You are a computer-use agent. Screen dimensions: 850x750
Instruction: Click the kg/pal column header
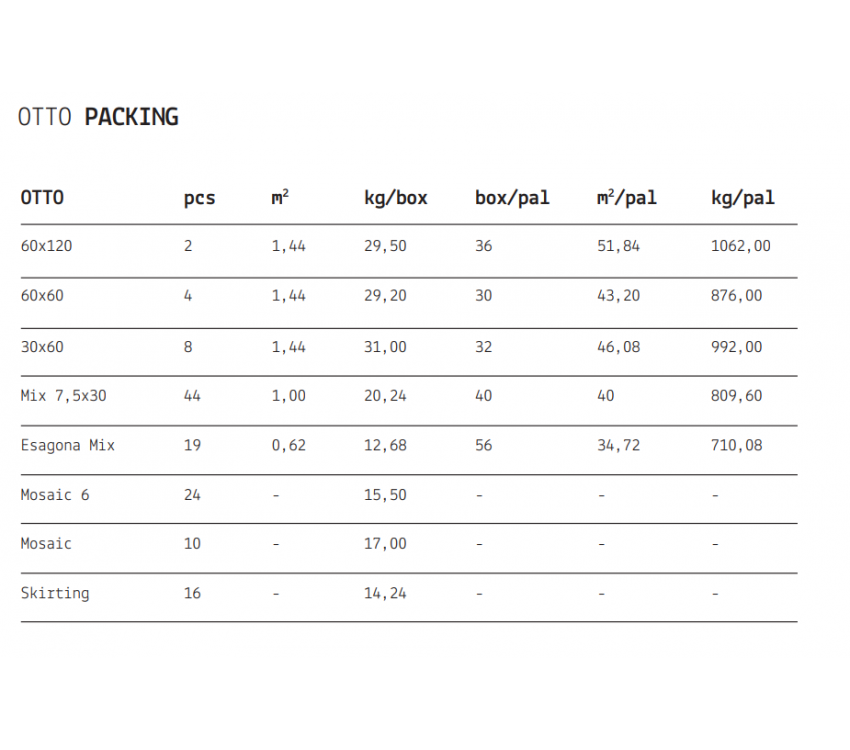click(743, 198)
